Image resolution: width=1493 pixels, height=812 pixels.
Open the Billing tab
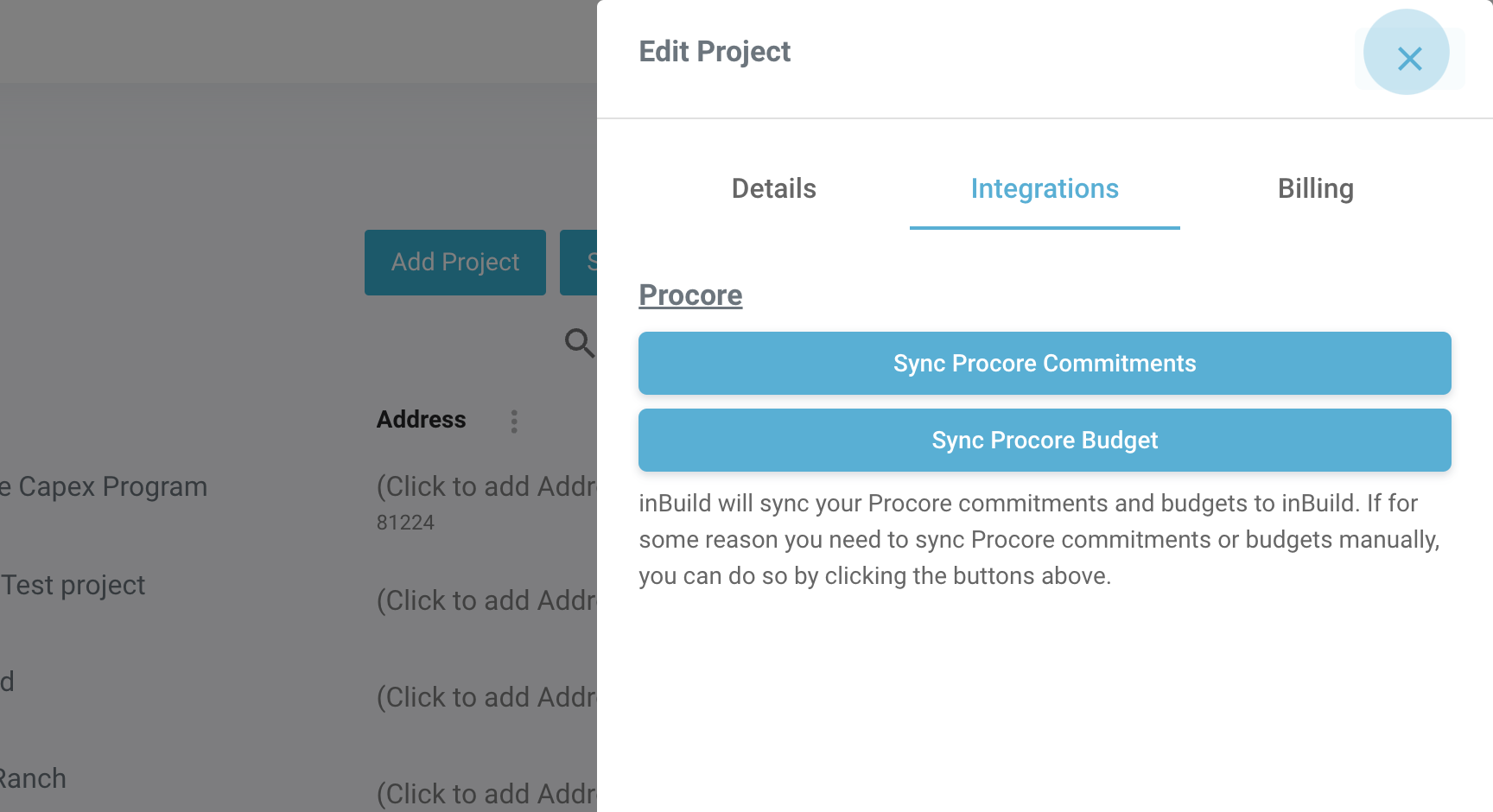coord(1315,189)
